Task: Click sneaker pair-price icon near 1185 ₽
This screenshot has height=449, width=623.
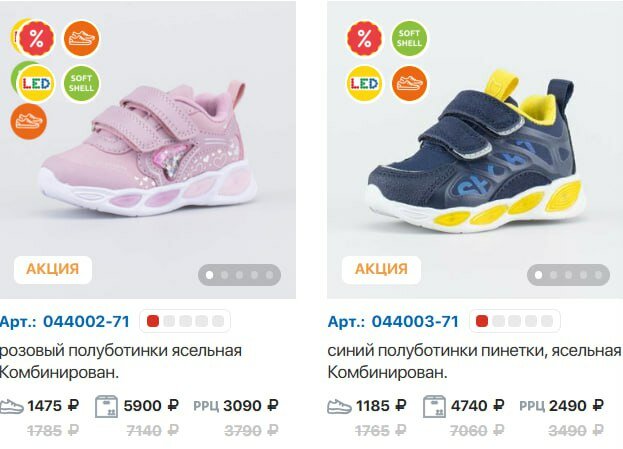Action: pos(339,406)
